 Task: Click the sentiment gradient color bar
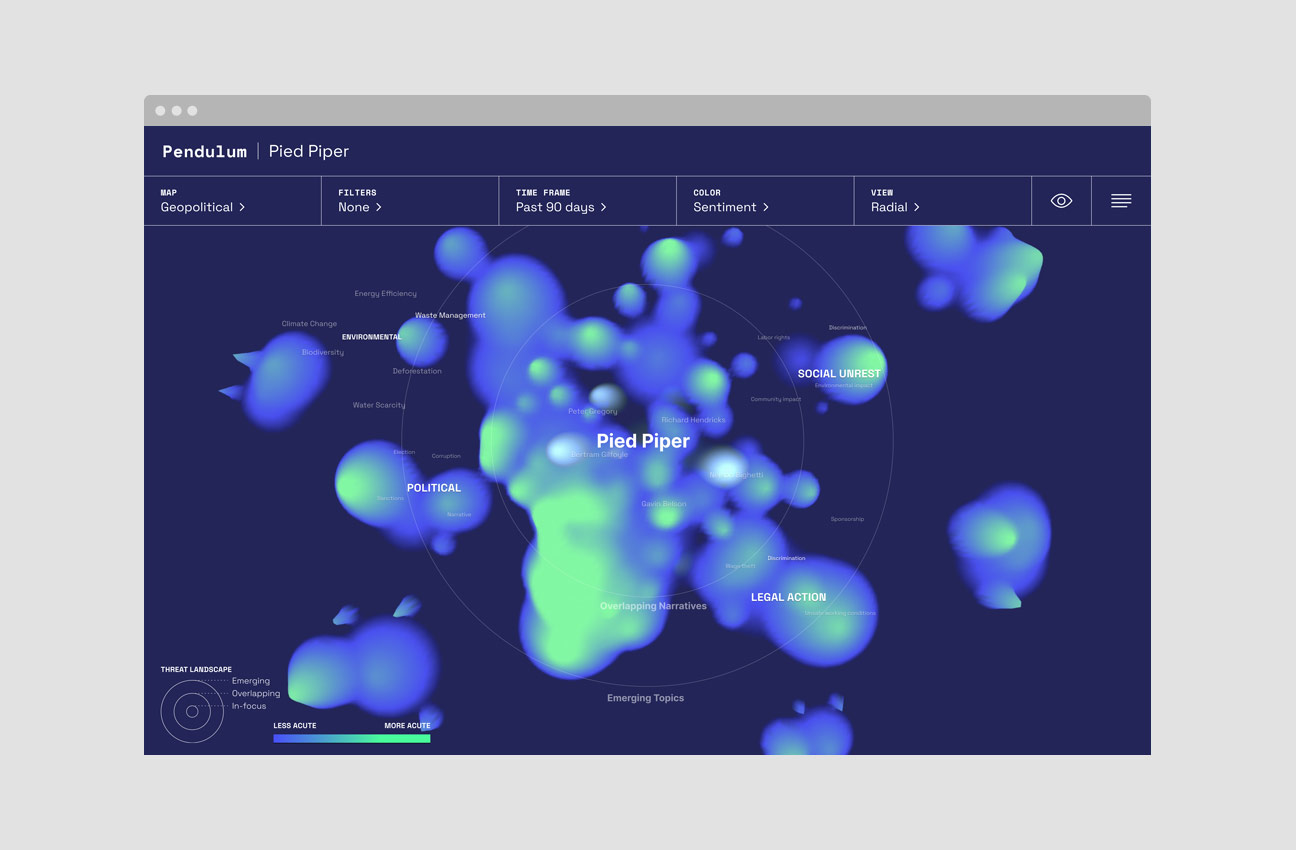[352, 739]
